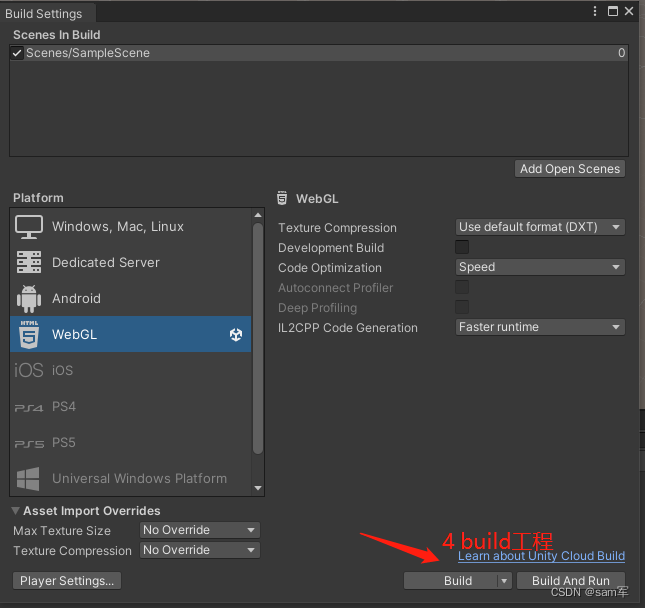645x608 pixels.
Task: Click the Dedicated Server rack icon
Action: (x=29, y=262)
